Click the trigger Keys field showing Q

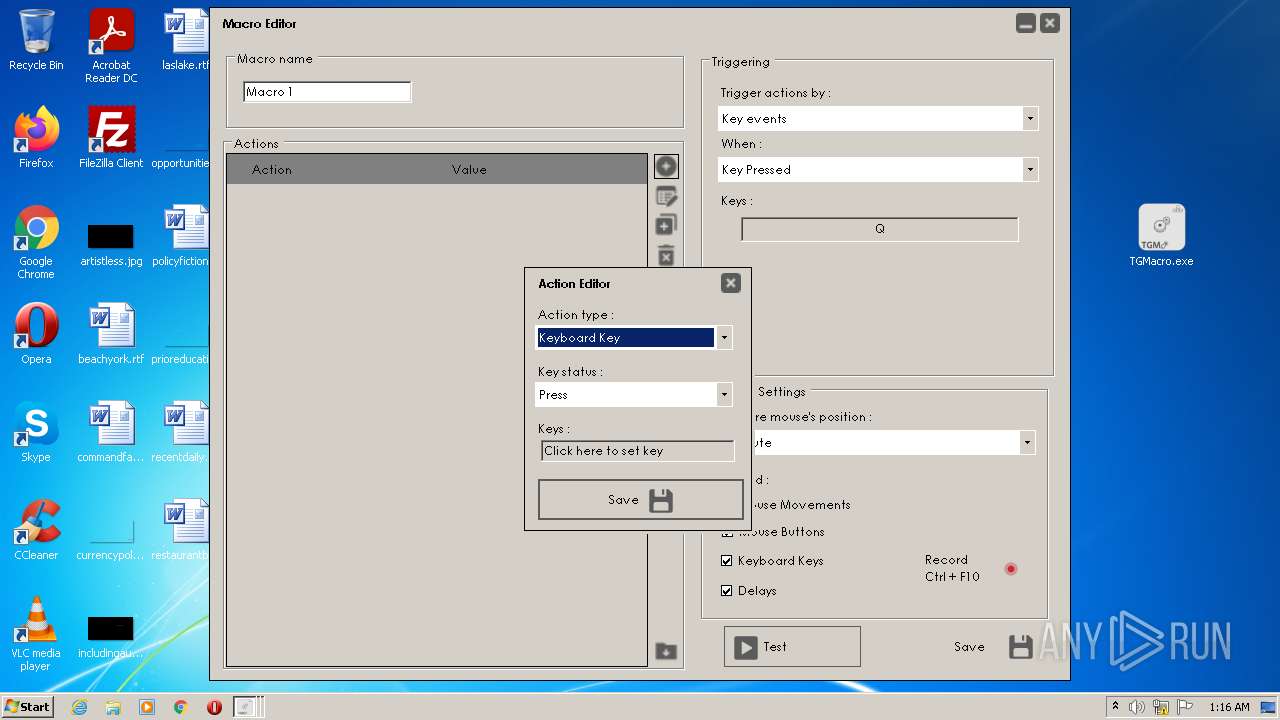(880, 229)
